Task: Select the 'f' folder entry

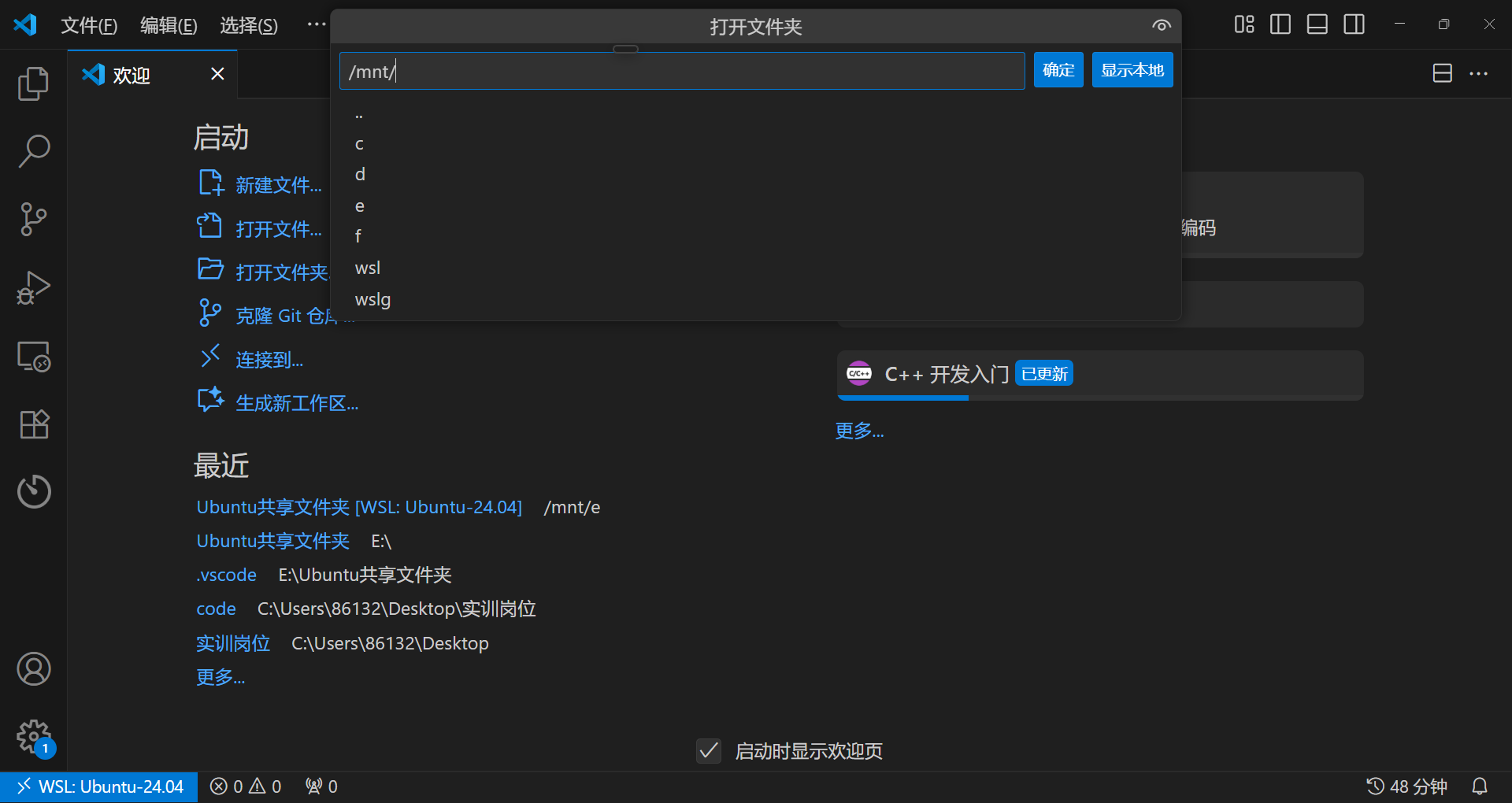Action: tap(755, 237)
